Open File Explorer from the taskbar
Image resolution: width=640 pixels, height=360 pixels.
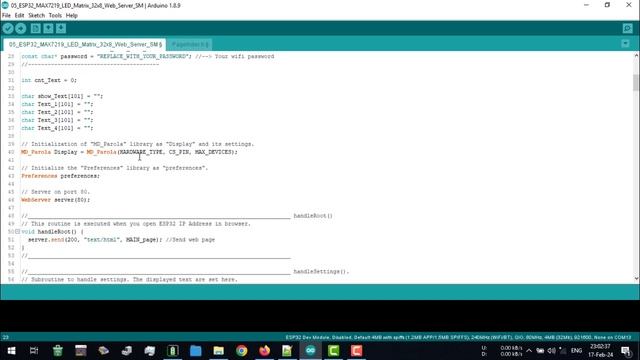(x=218, y=351)
